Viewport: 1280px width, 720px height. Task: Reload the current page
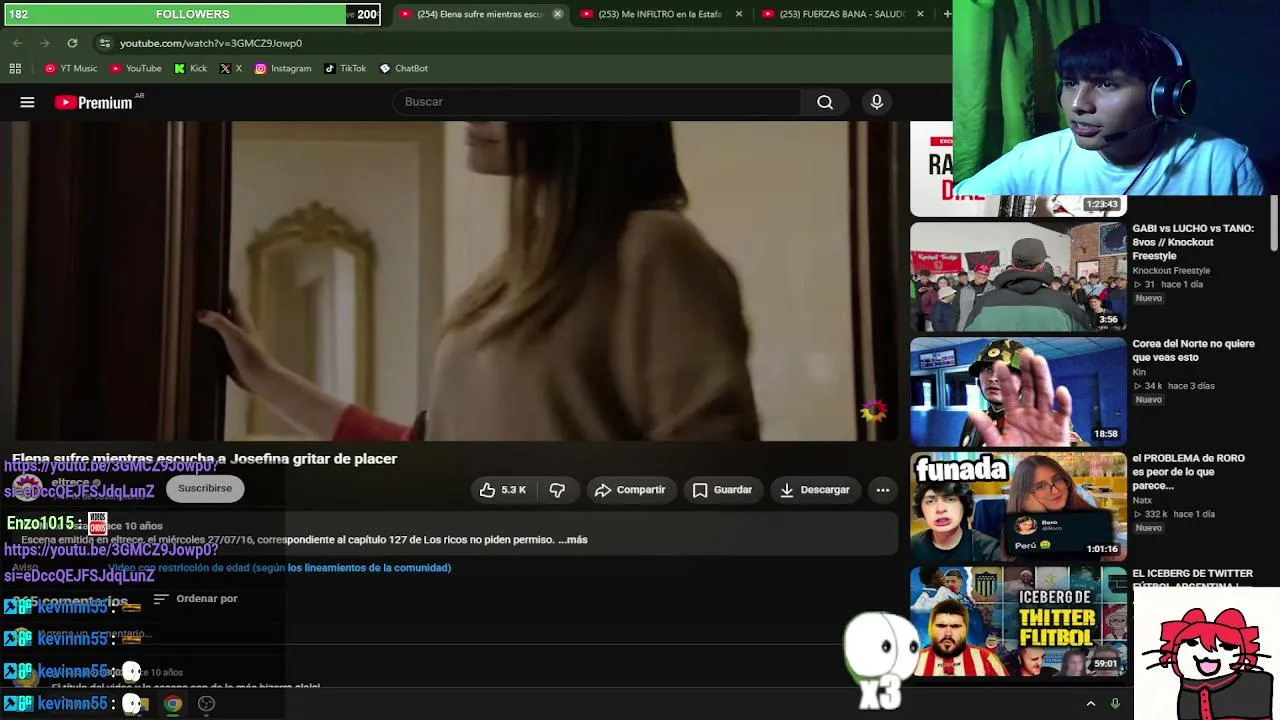(72, 43)
